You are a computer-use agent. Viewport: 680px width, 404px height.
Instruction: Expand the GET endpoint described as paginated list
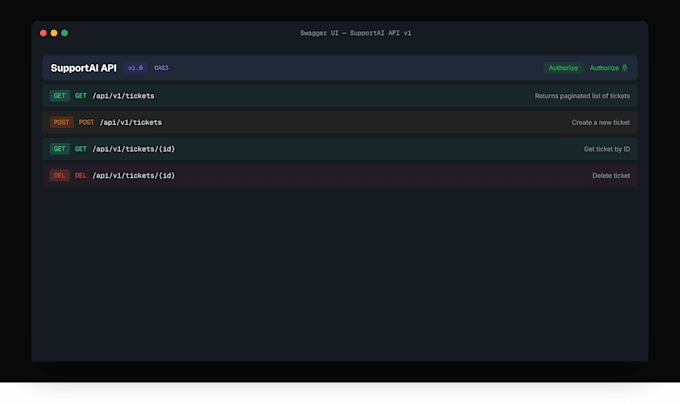pos(340,96)
